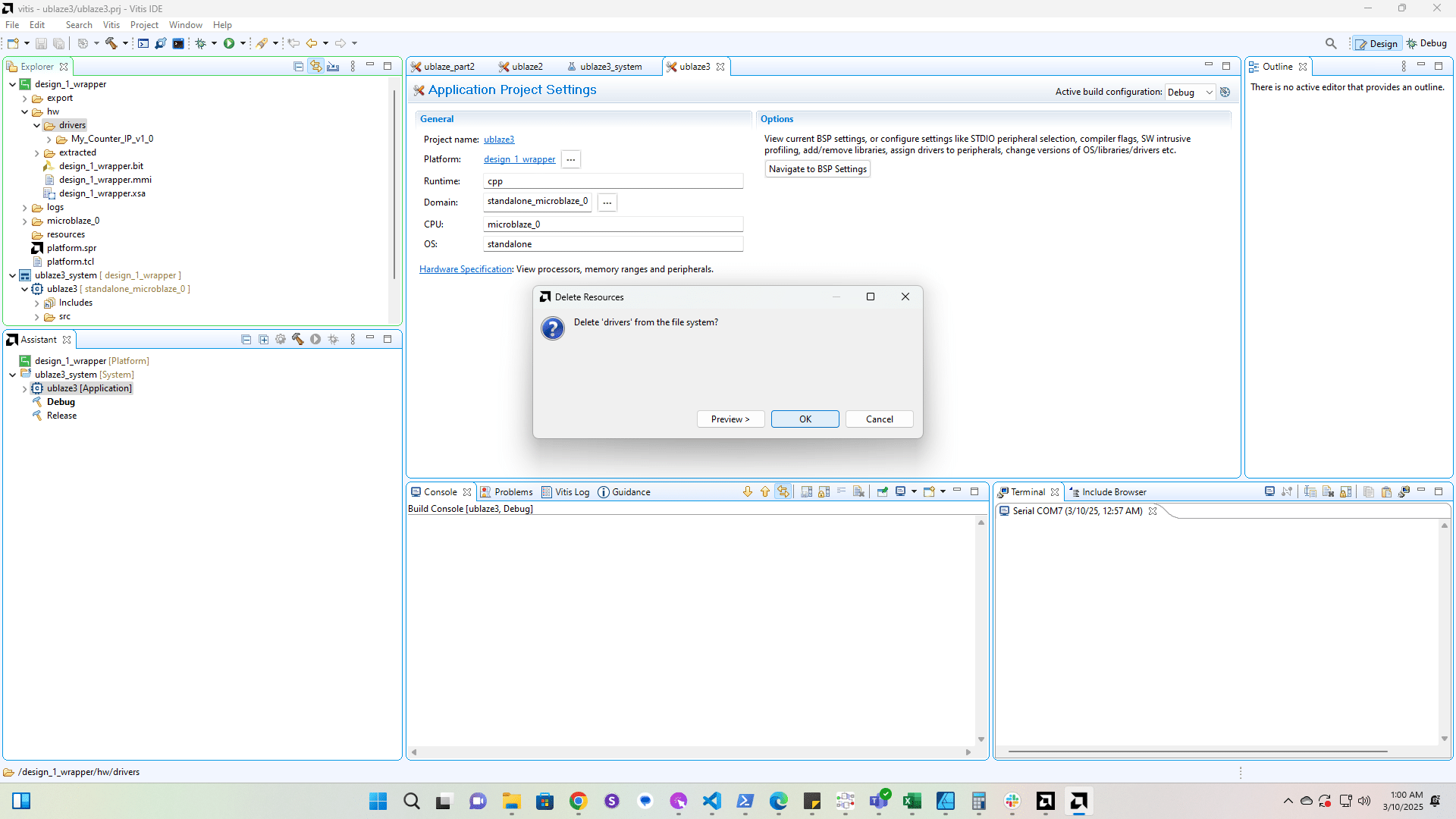1456x819 pixels.
Task: Click the Console vertical scrollbar track
Action: click(x=981, y=629)
